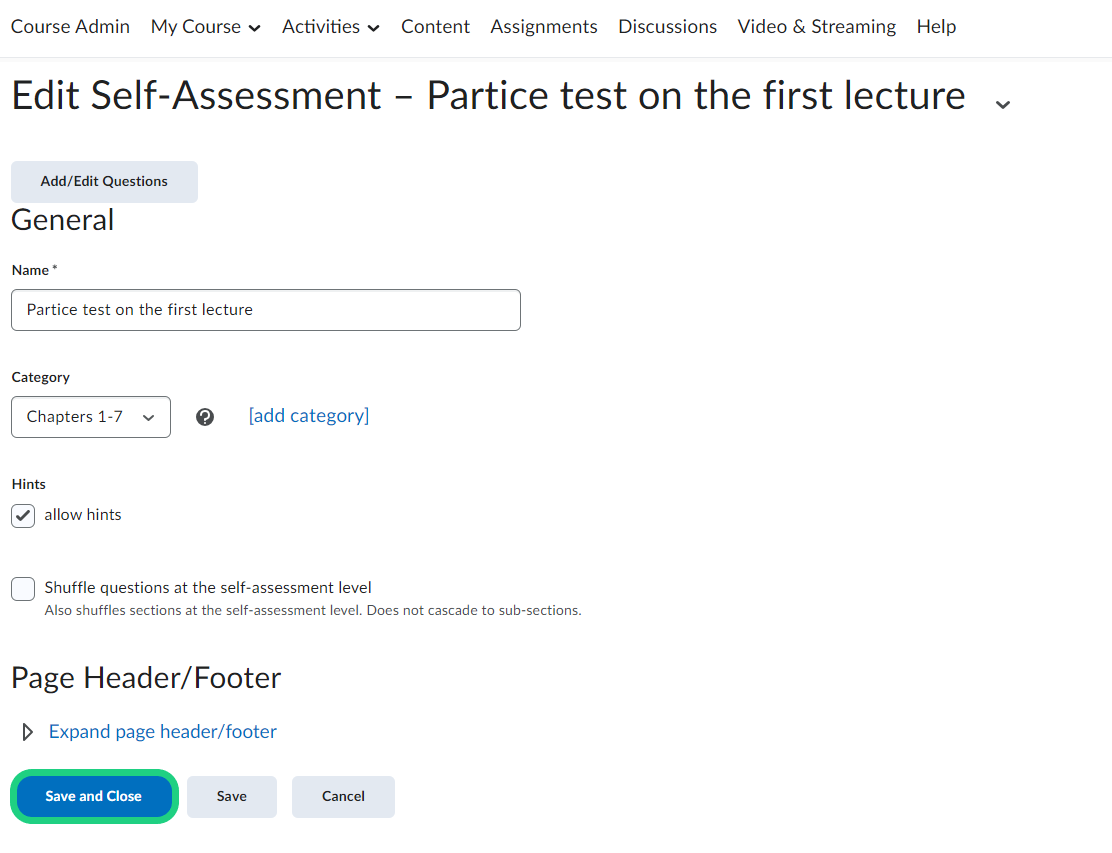Click the Save button
Screen dimensions: 1112x853
[232, 797]
